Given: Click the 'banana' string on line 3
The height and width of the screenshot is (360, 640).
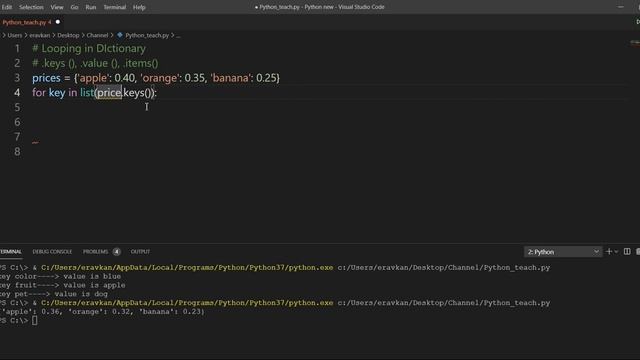Looking at the screenshot, I should [x=231, y=78].
